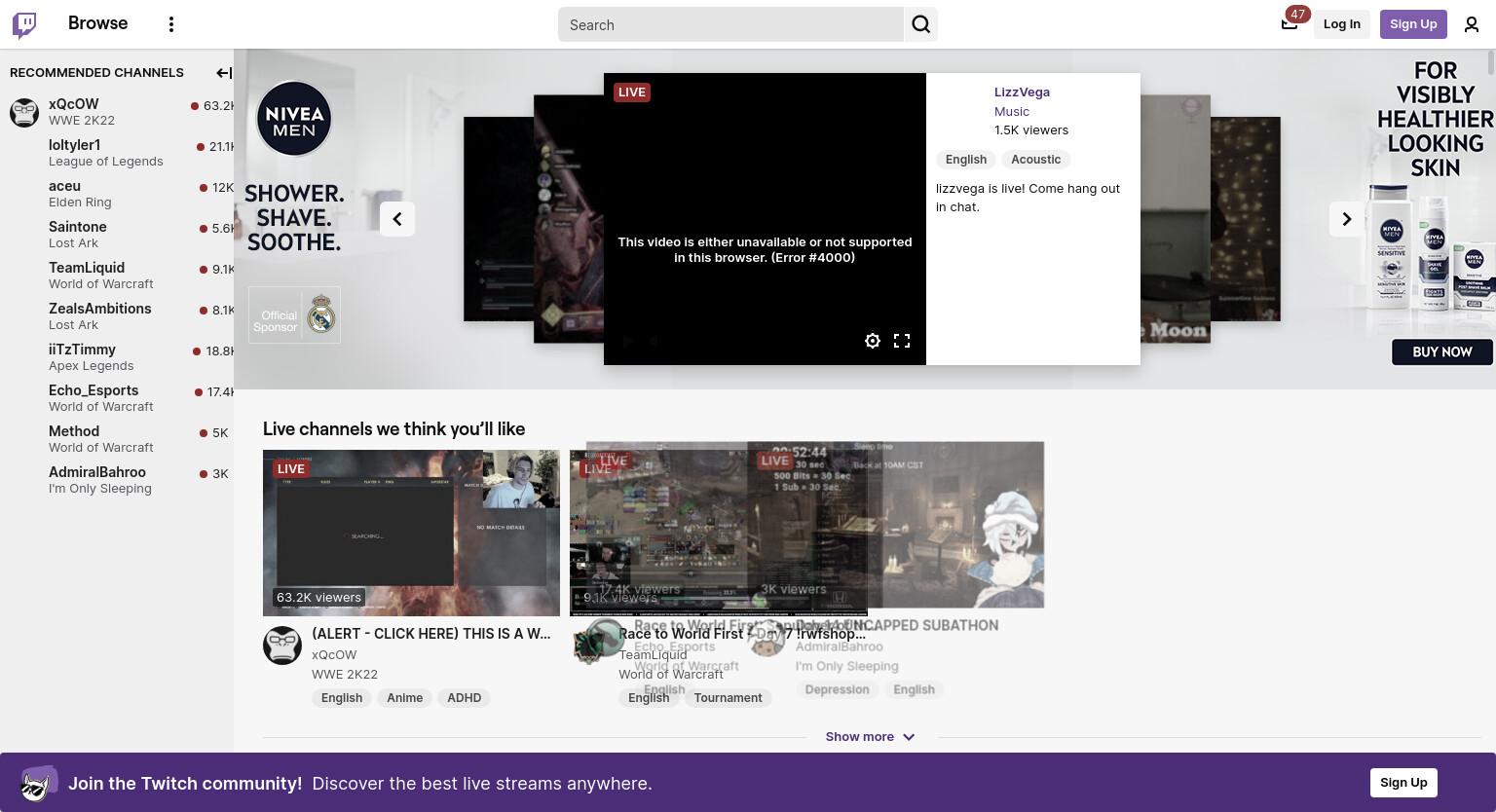Click the Buy Now ad button

pyautogui.click(x=1442, y=351)
